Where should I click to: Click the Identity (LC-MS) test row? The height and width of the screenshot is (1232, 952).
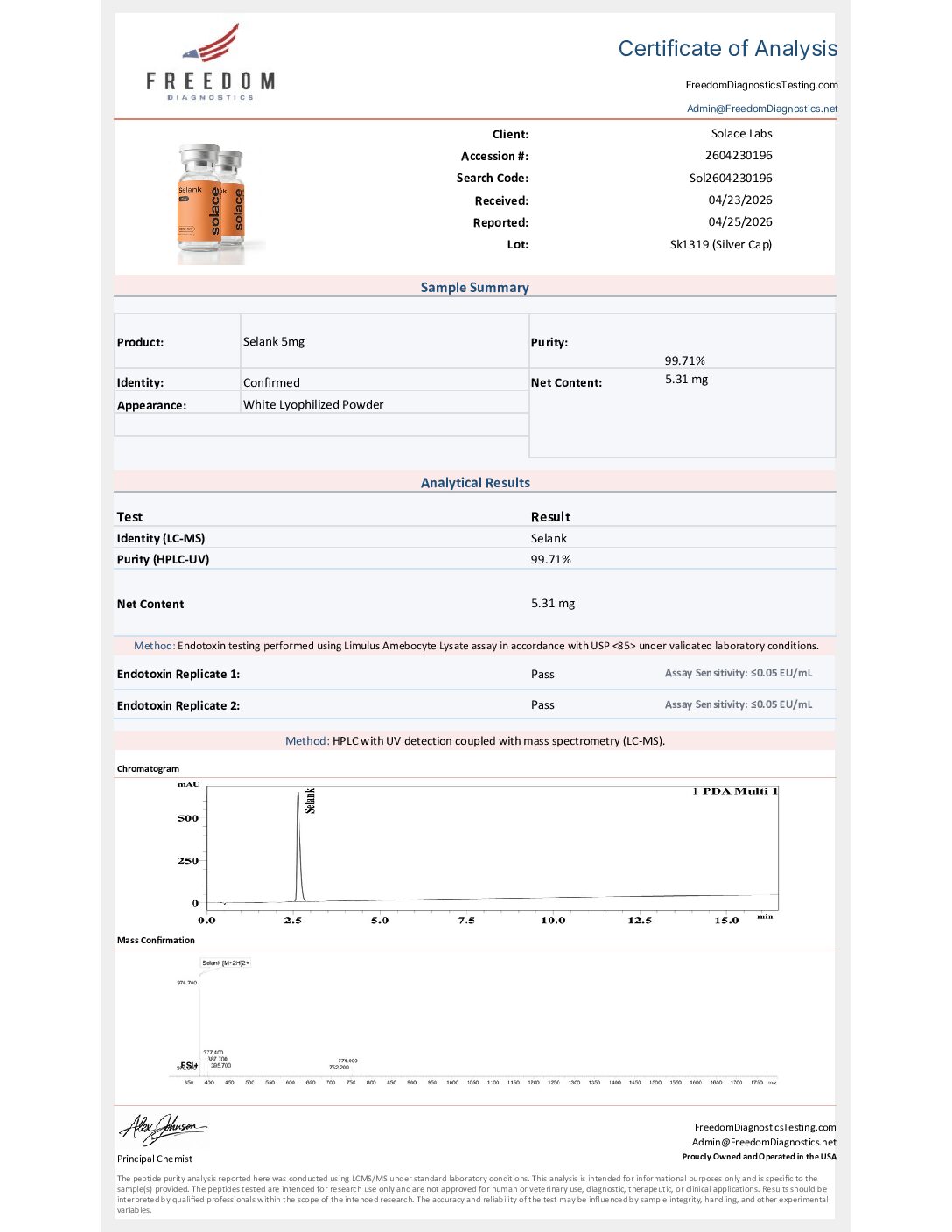[x=474, y=538]
